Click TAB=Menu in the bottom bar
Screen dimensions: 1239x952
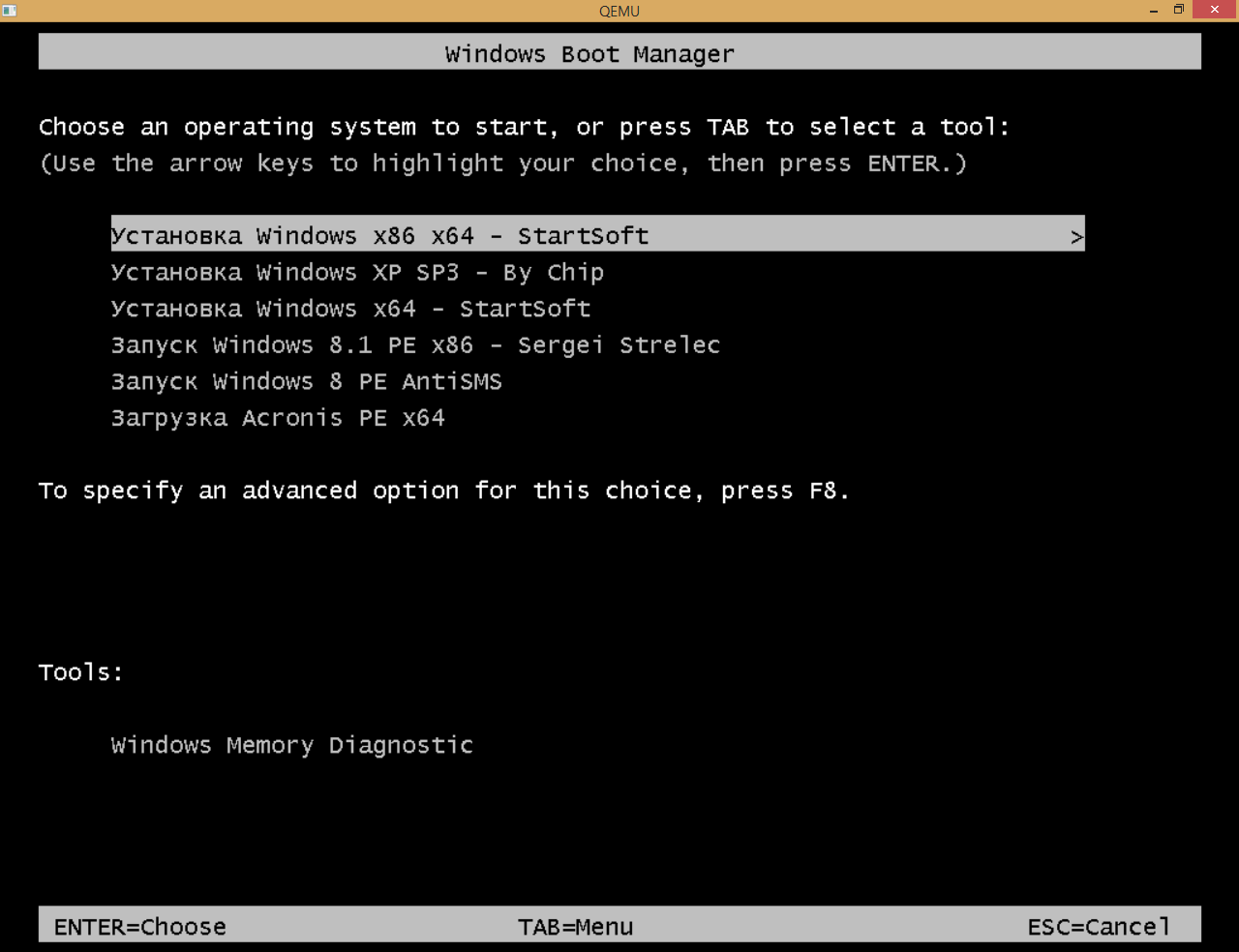pyautogui.click(x=575, y=927)
